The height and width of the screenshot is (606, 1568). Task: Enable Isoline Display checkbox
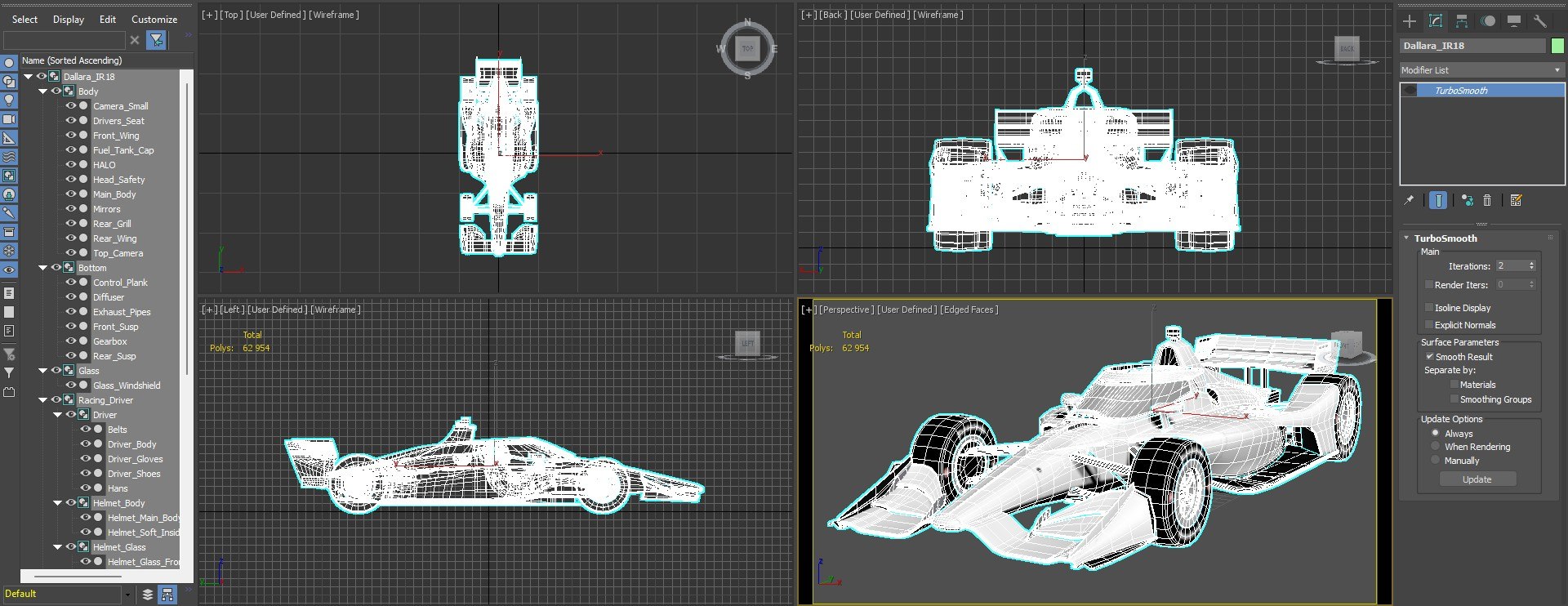tap(1429, 308)
